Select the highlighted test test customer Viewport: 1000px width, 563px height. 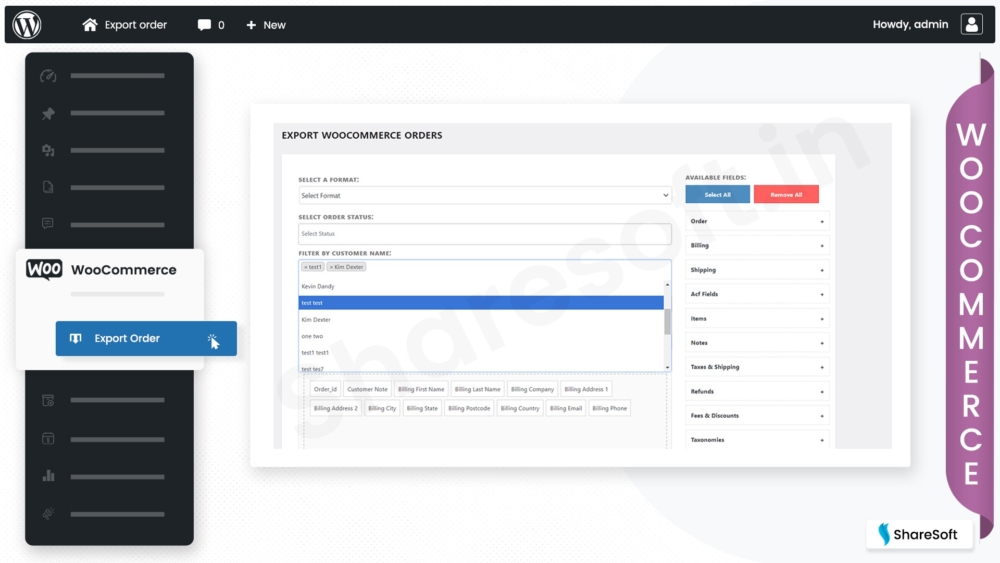[481, 303]
